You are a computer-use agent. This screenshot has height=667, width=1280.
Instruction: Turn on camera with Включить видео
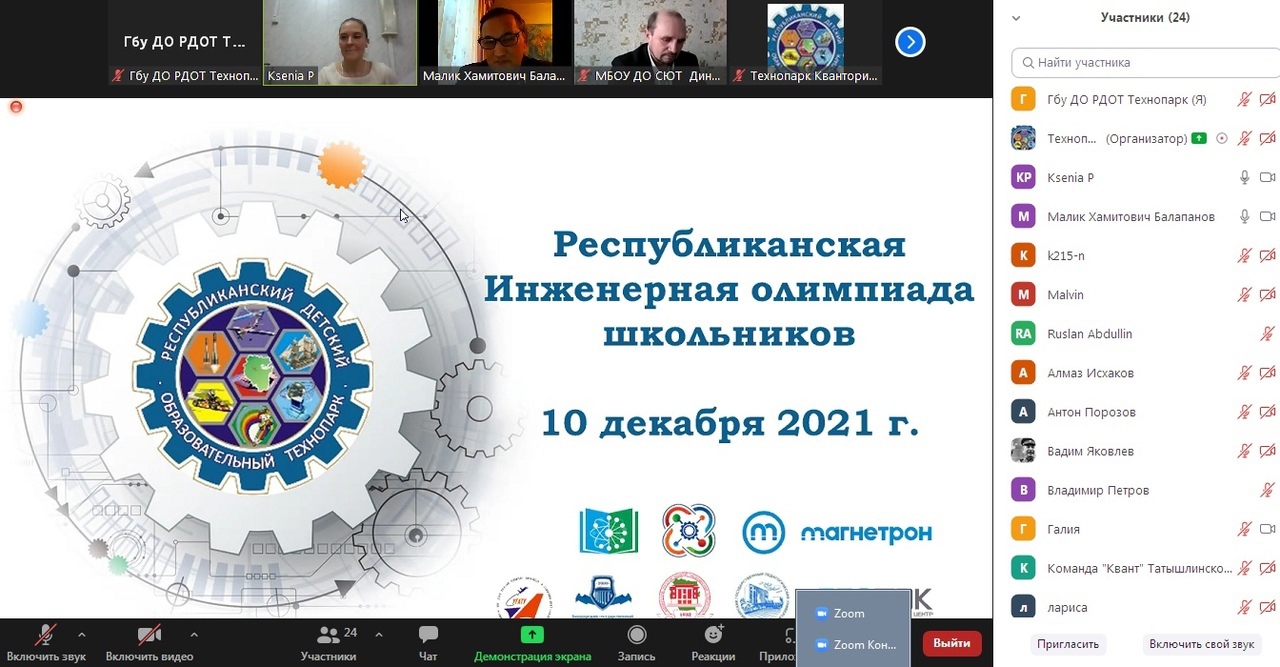149,635
